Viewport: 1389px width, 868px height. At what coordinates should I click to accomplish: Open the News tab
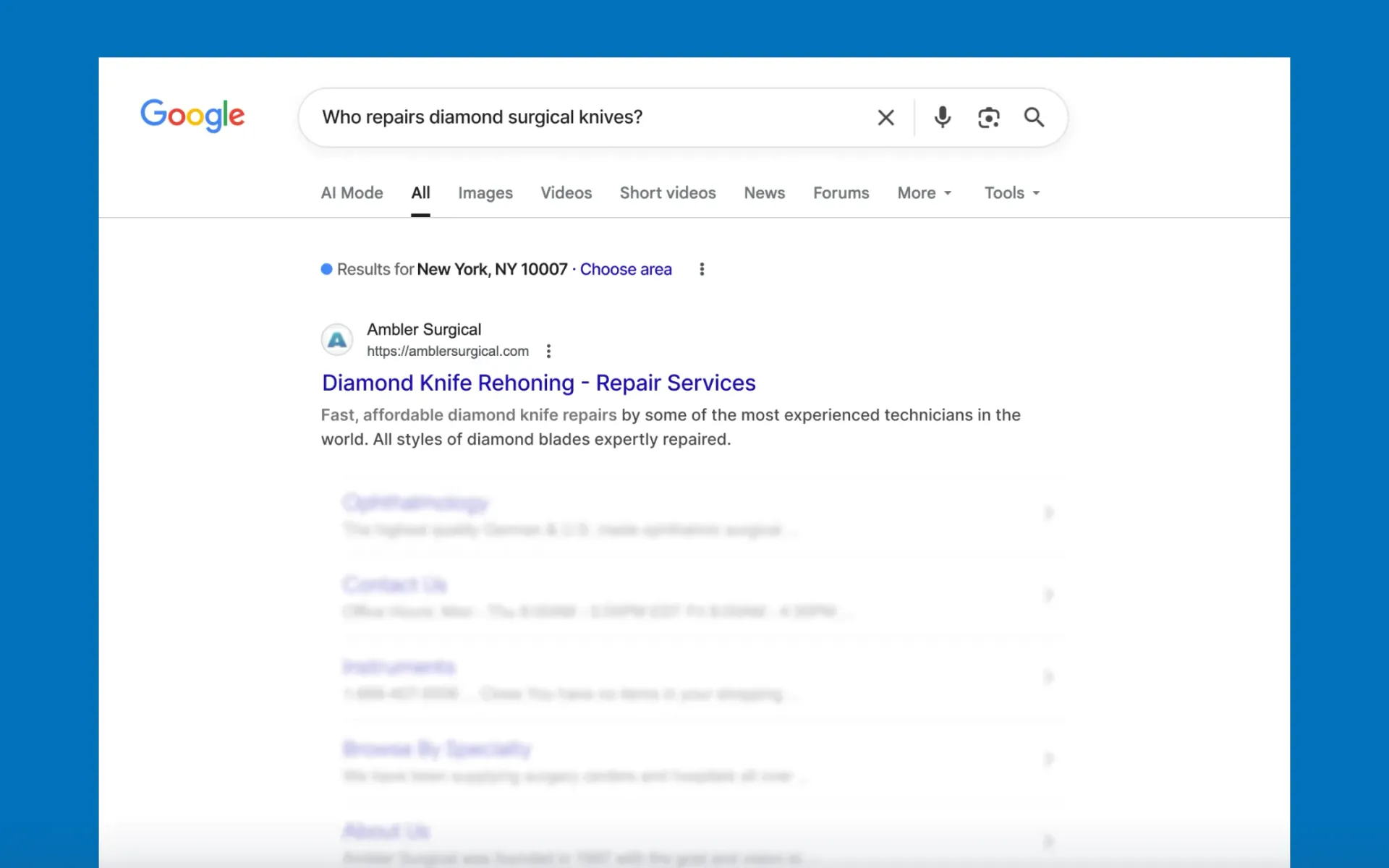pyautogui.click(x=764, y=193)
